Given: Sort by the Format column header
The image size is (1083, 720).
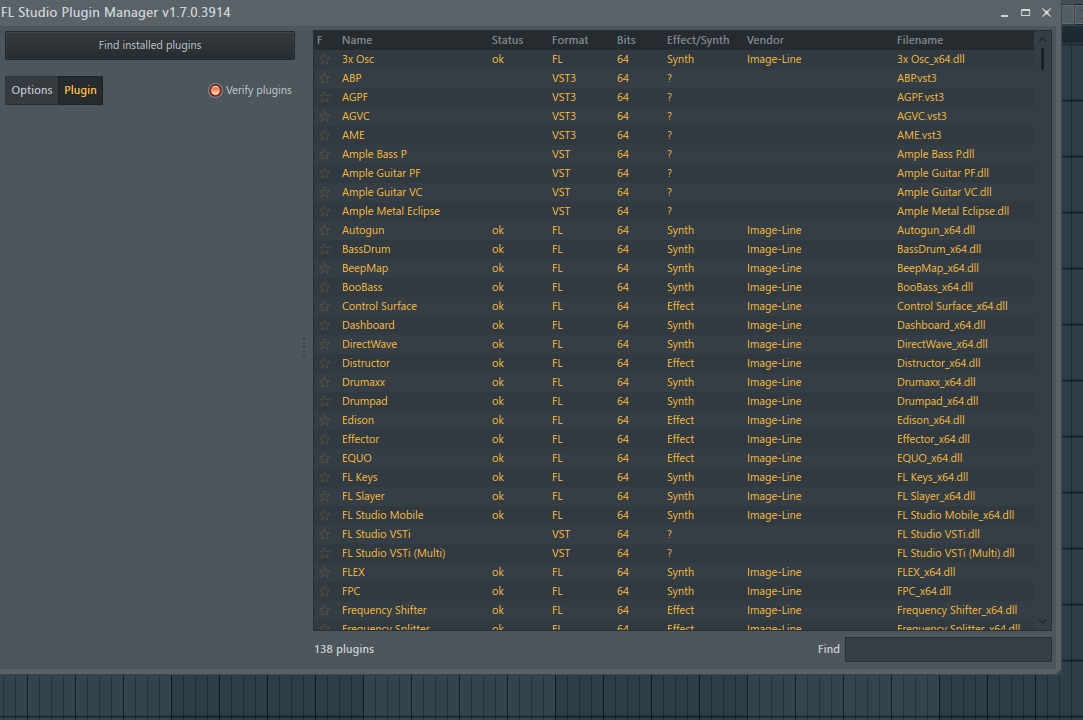Looking at the screenshot, I should coord(570,40).
